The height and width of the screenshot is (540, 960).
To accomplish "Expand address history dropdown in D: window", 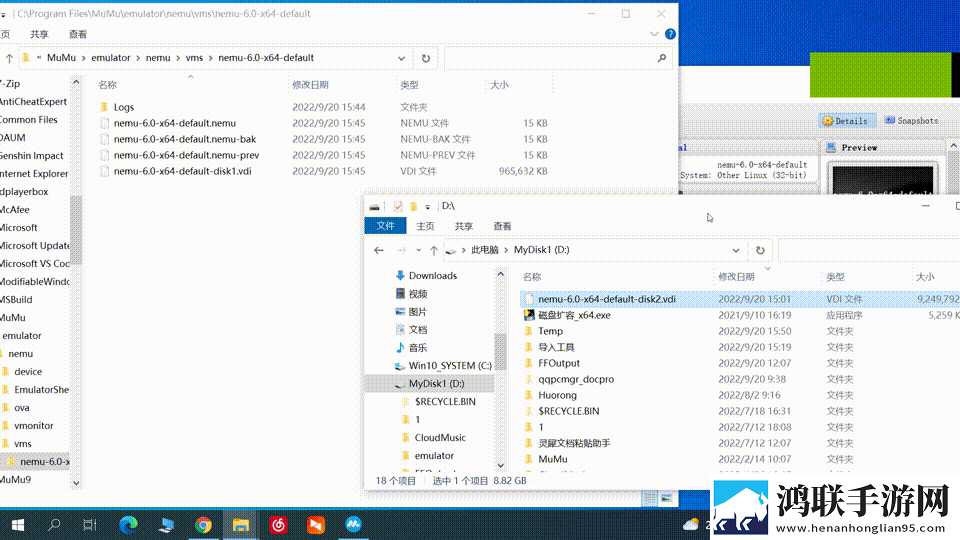I will (736, 250).
